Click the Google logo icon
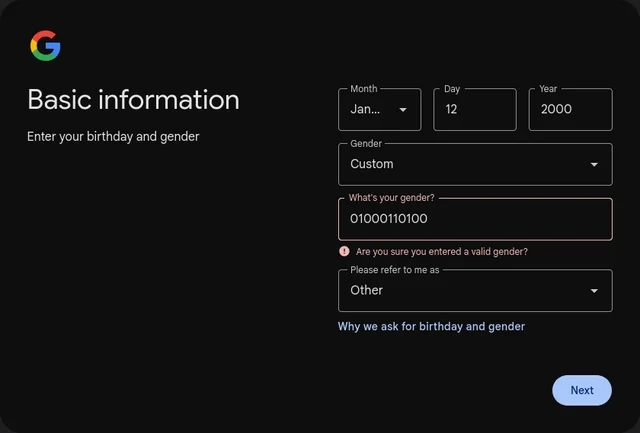 tap(45, 46)
